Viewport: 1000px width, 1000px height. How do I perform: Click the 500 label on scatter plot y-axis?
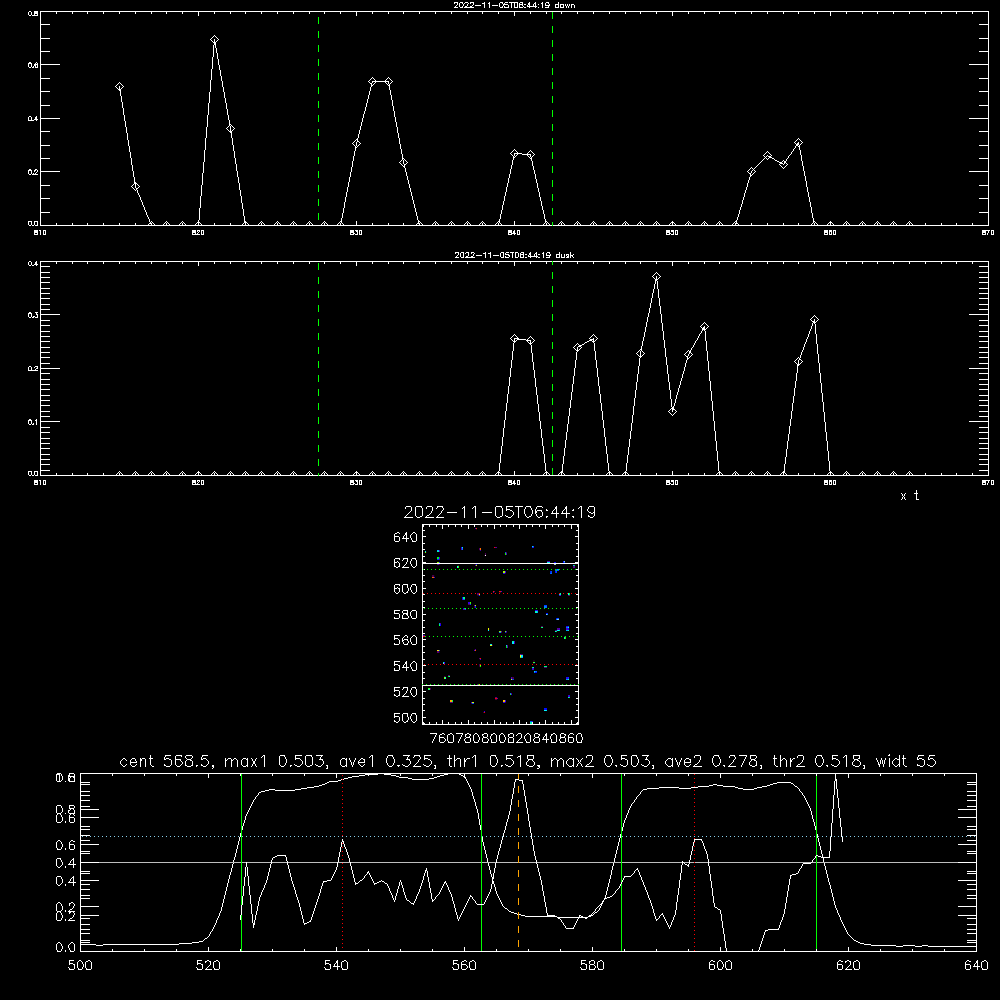pos(406,718)
